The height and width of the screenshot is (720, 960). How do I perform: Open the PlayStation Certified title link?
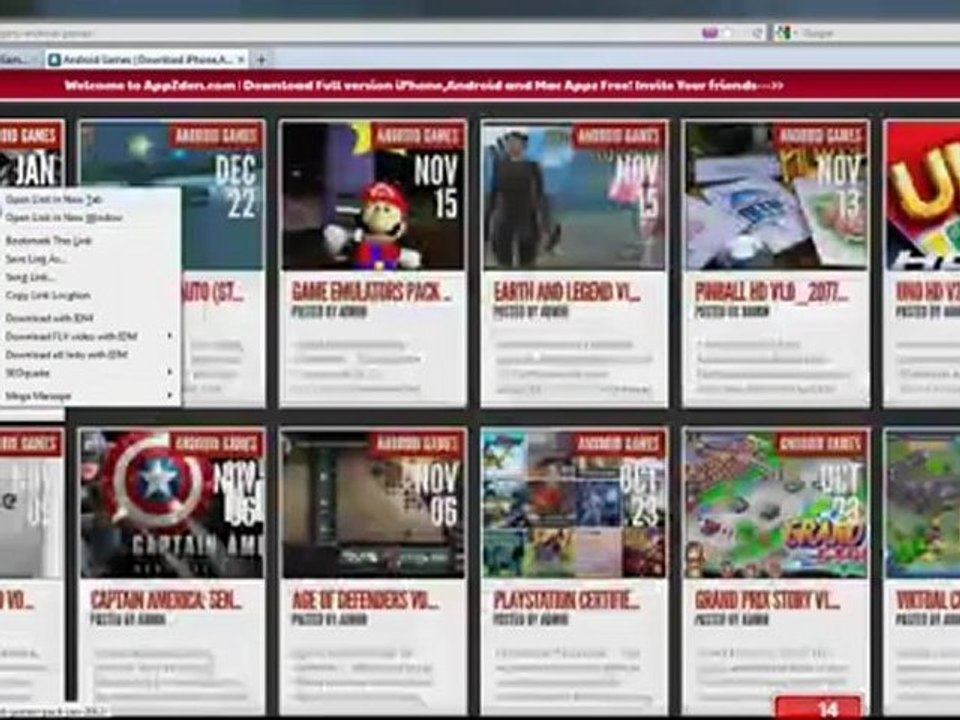tap(567, 600)
